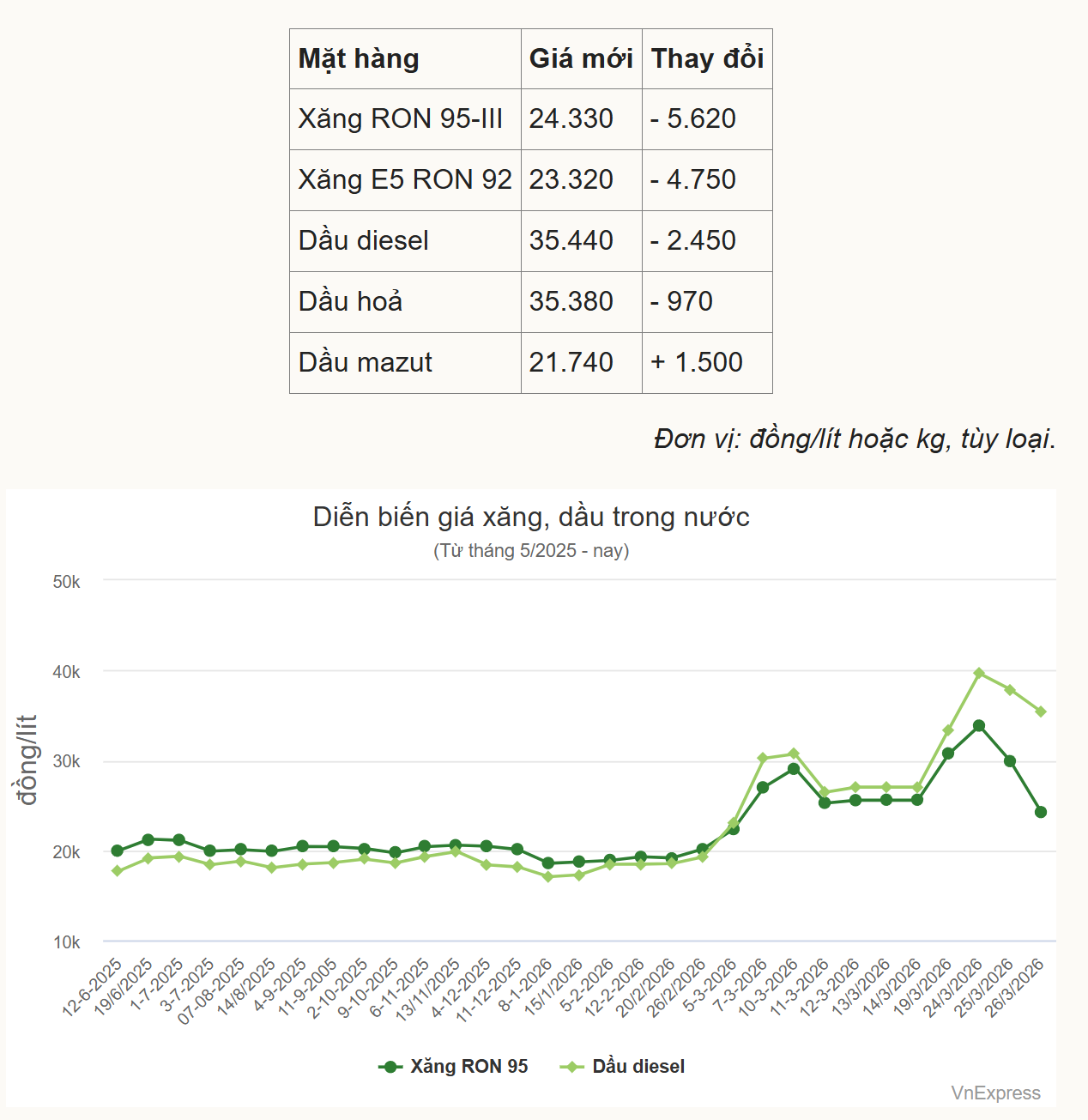Click the "Mặt hàng" column header
This screenshot has width=1088, height=1120.
pos(359,59)
